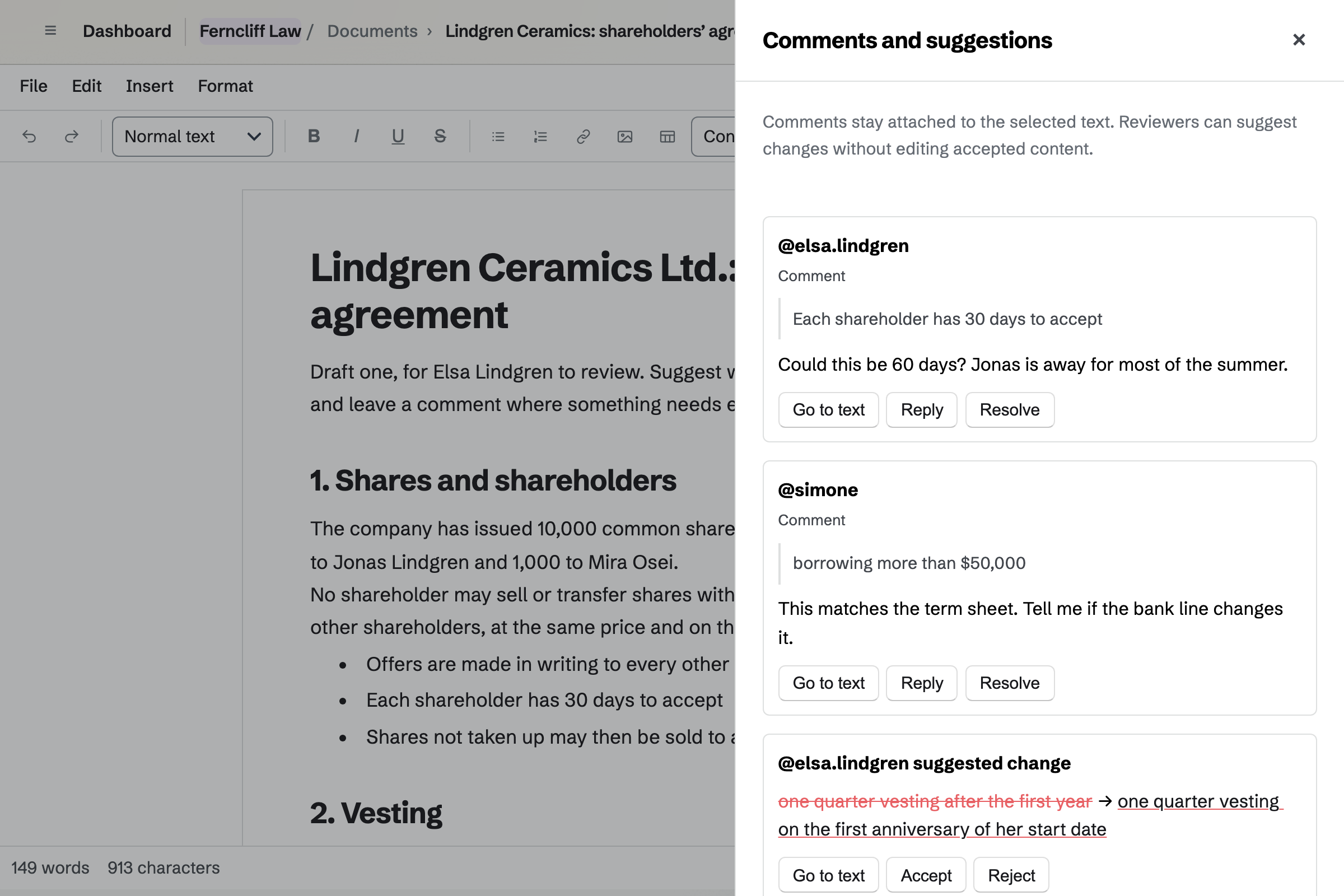The width and height of the screenshot is (1344, 896).
Task: Open the Edit menu
Action: pos(86,86)
